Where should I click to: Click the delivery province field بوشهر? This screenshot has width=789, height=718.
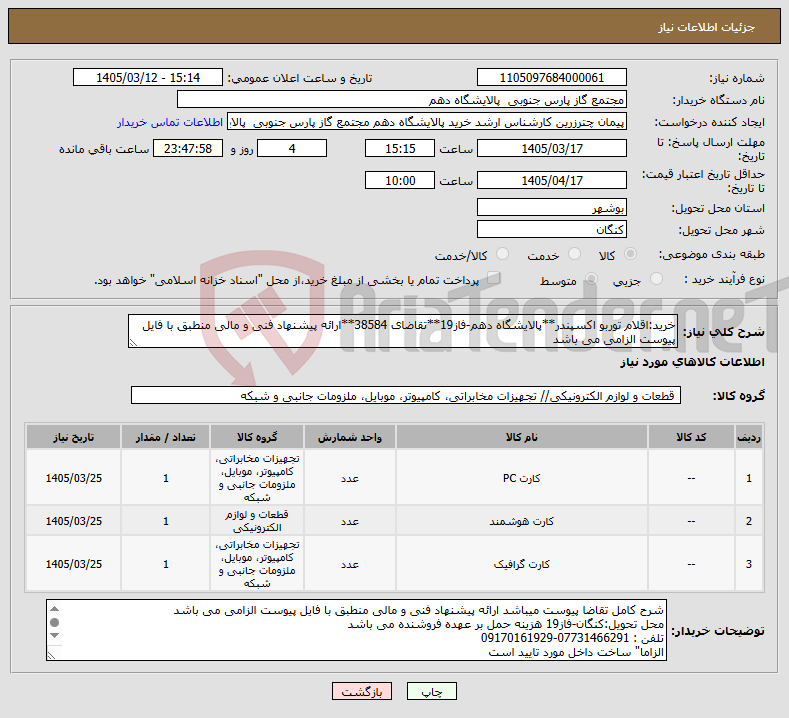pyautogui.click(x=551, y=207)
